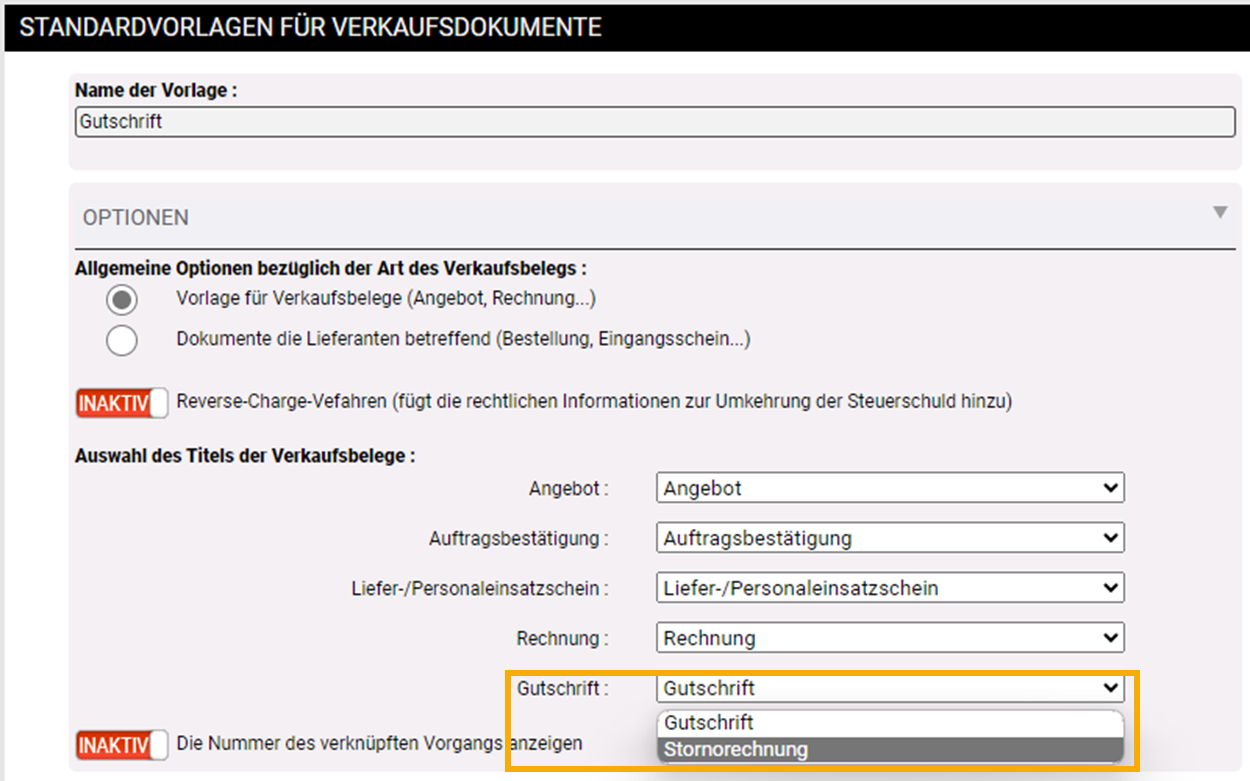Enable the Reverse-Charge-Verfahren toggle switch
This screenshot has height=781, width=1250.
(x=122, y=403)
